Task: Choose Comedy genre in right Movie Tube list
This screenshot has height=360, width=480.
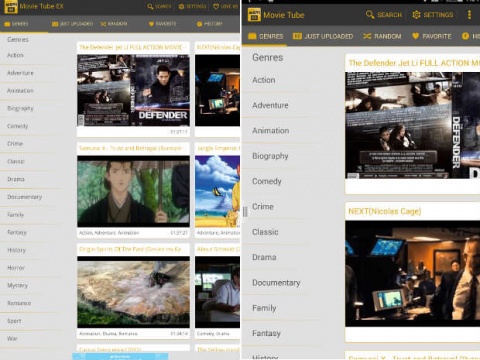Action: tap(267, 181)
